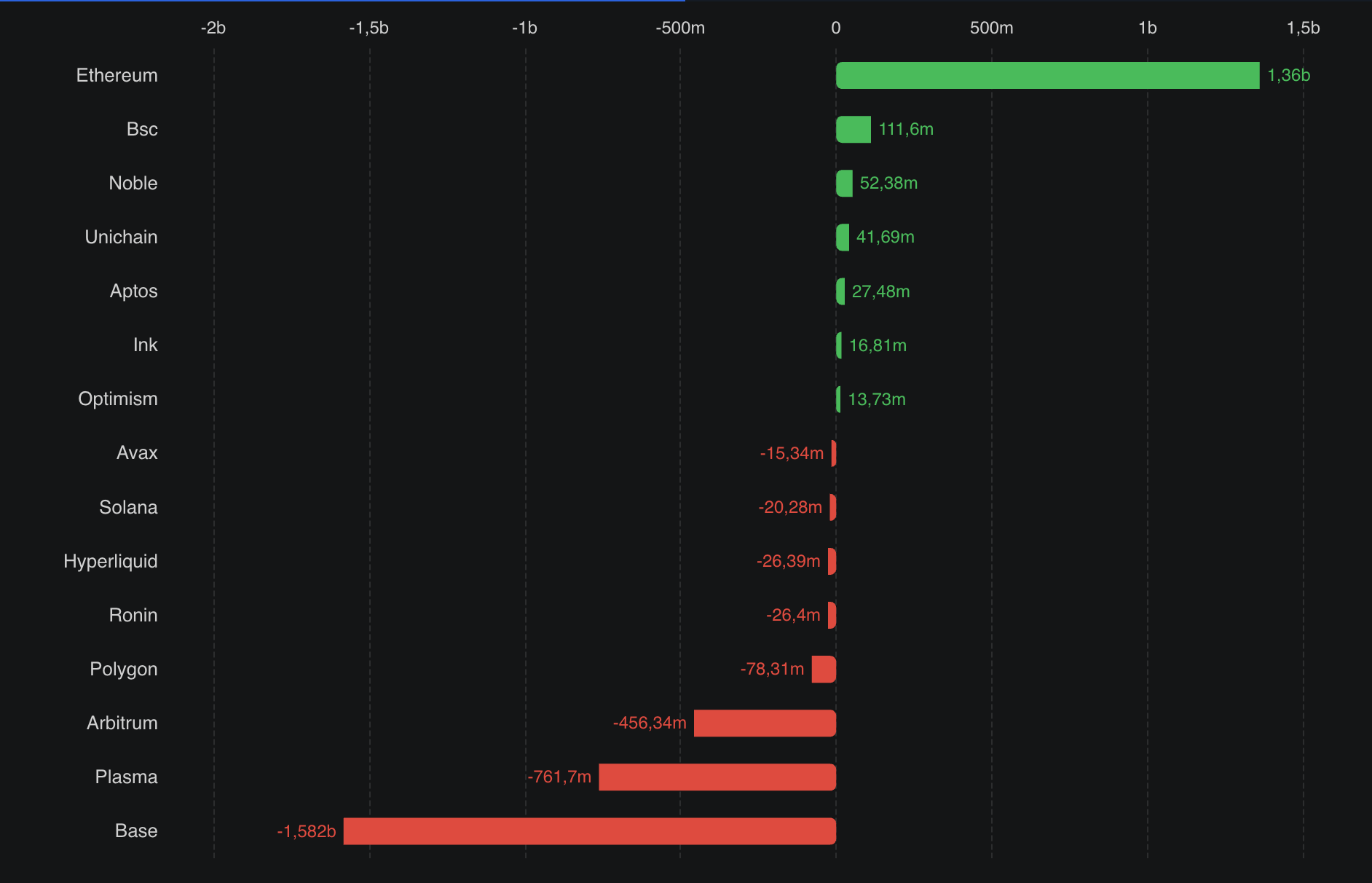Click the blue progress line at top
Screen dimensions: 1372x883
point(342,1)
